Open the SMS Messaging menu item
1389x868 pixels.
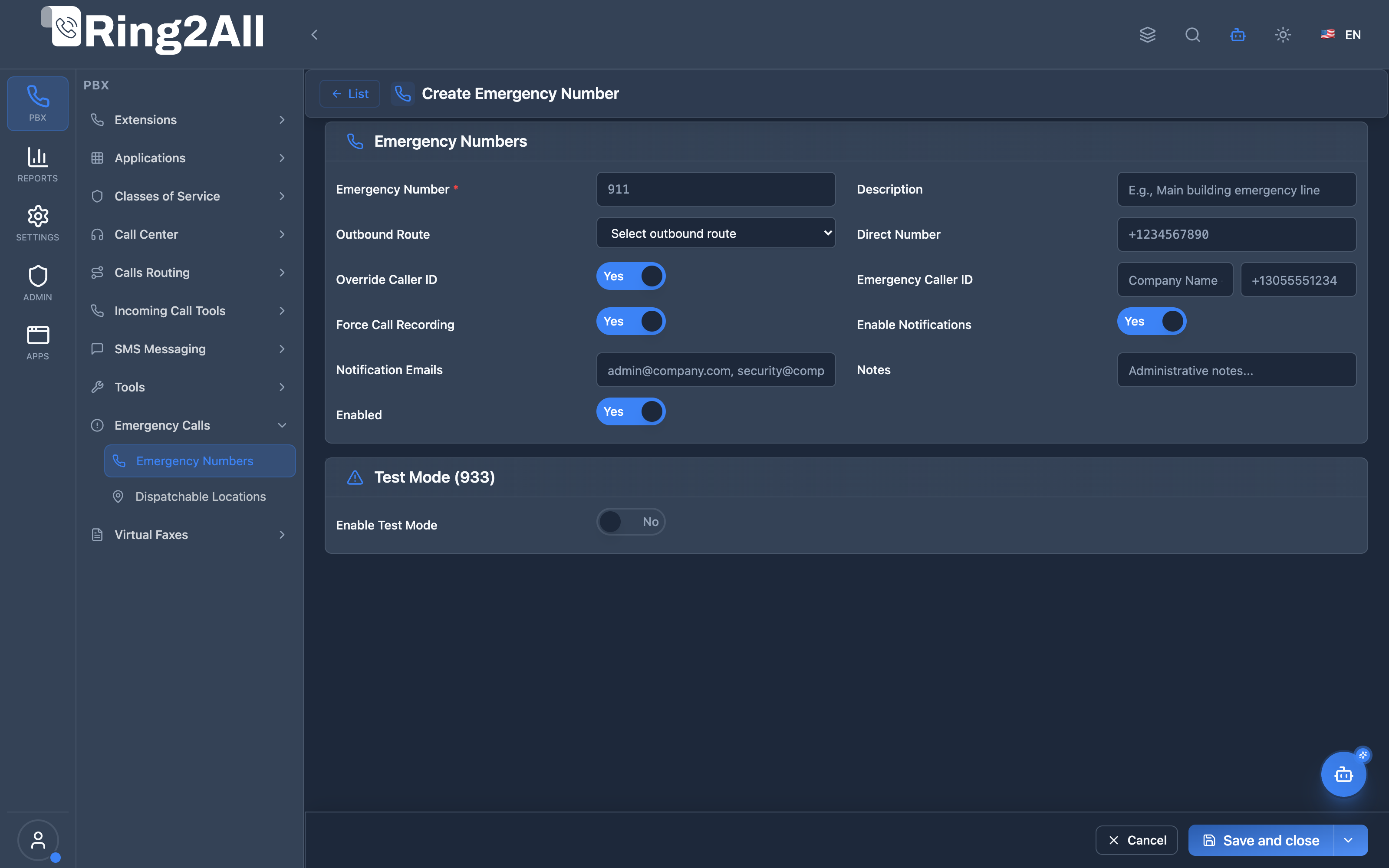pos(189,349)
